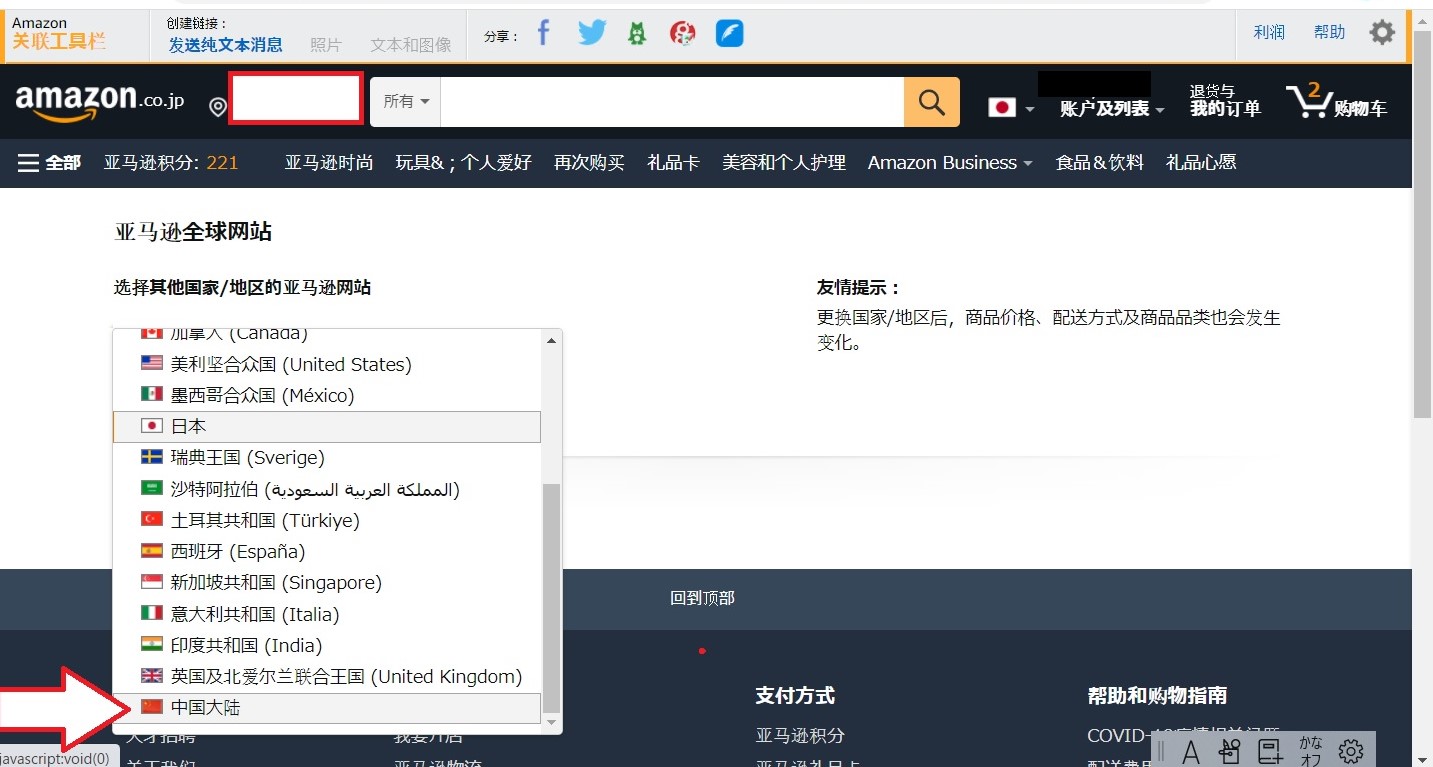Open the toolbar settings gear icon
The height and width of the screenshot is (767, 1433).
tap(1382, 32)
